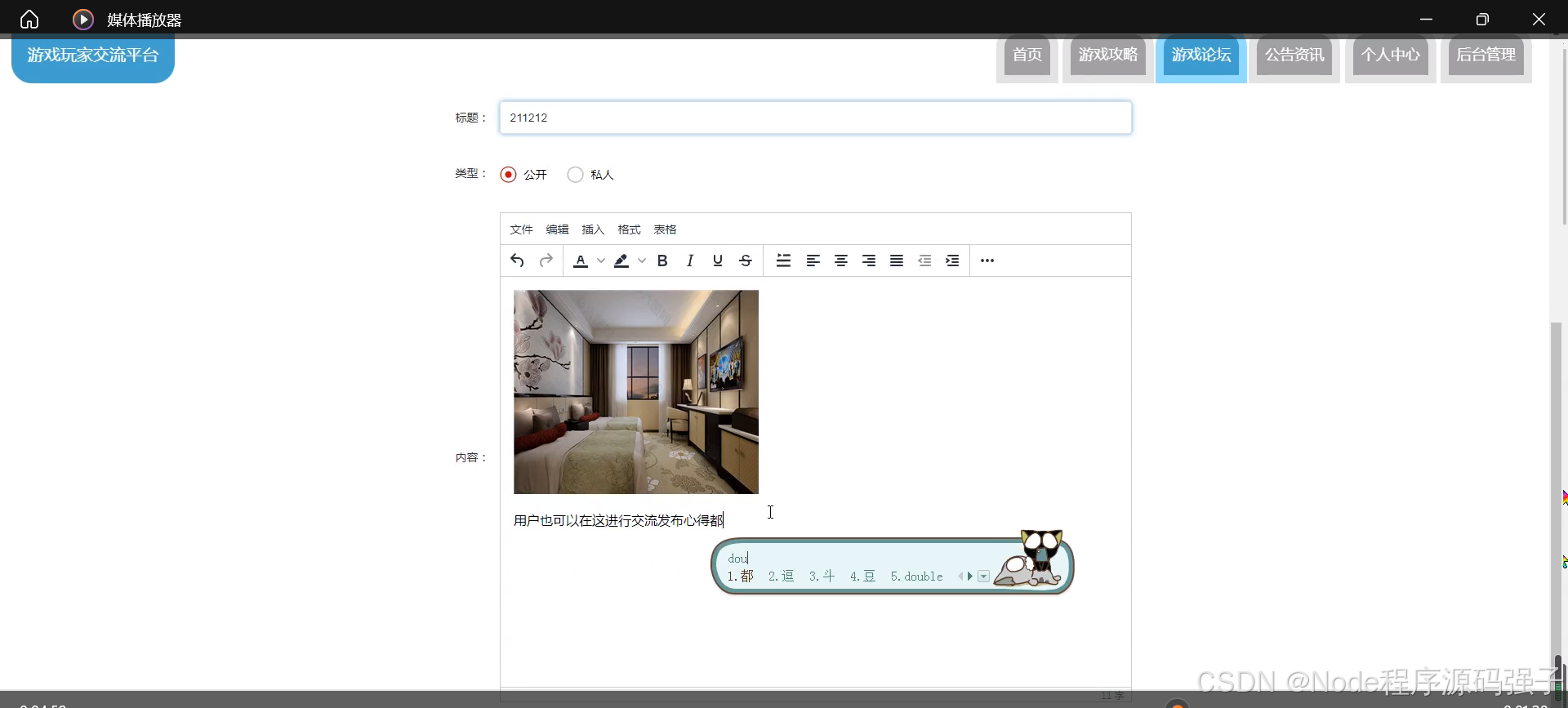
Task: Expand the IME candidate list dropdown
Action: (x=984, y=577)
